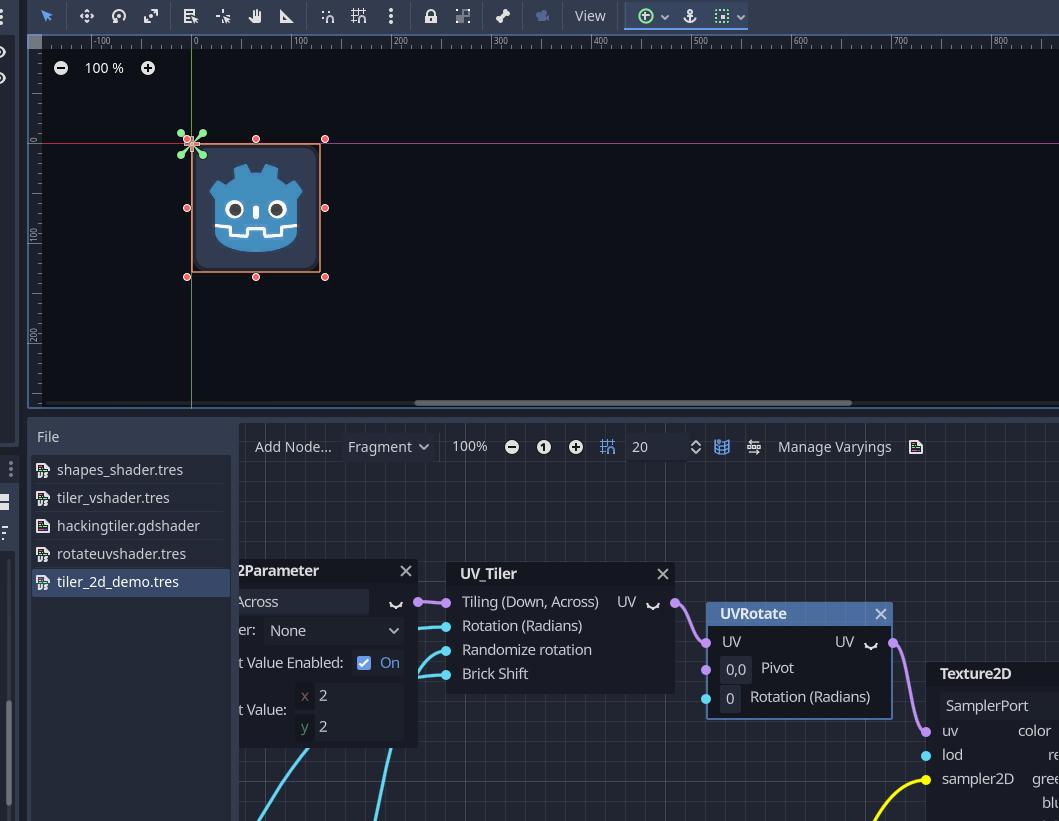Open shapes_shader.tres in the shader list
Image resolution: width=1059 pixels, height=821 pixels.
pyautogui.click(x=131, y=470)
